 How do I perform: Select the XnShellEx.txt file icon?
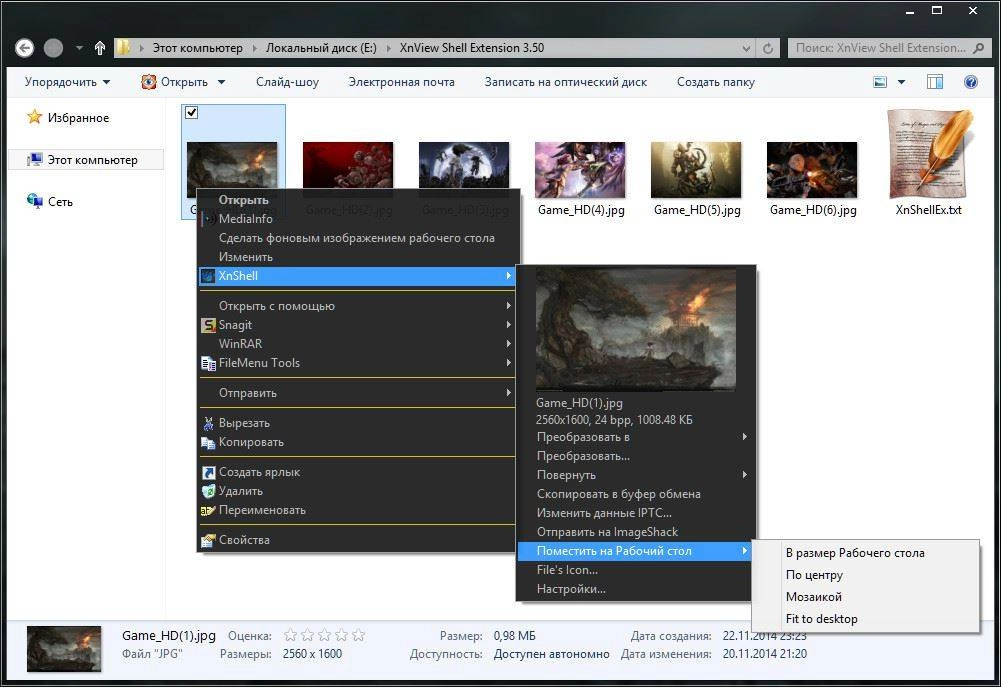point(930,154)
